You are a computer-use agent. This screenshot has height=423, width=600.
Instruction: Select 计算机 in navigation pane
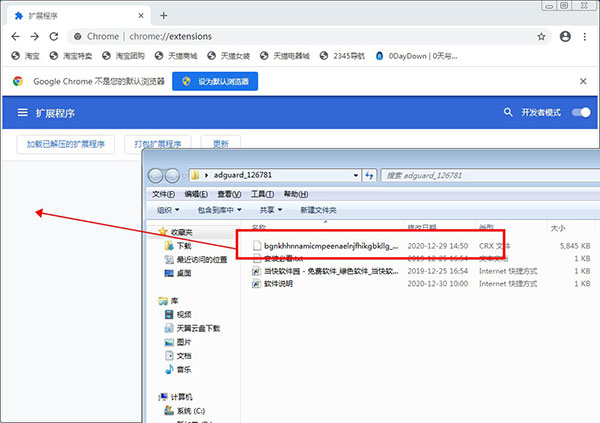pos(176,397)
